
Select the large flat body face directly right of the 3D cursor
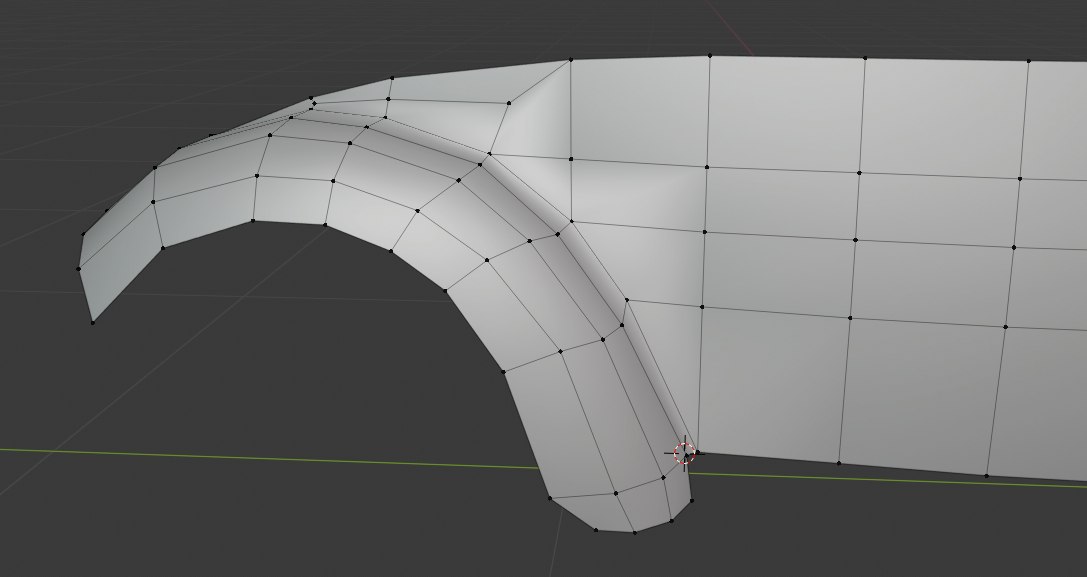coord(771,384)
